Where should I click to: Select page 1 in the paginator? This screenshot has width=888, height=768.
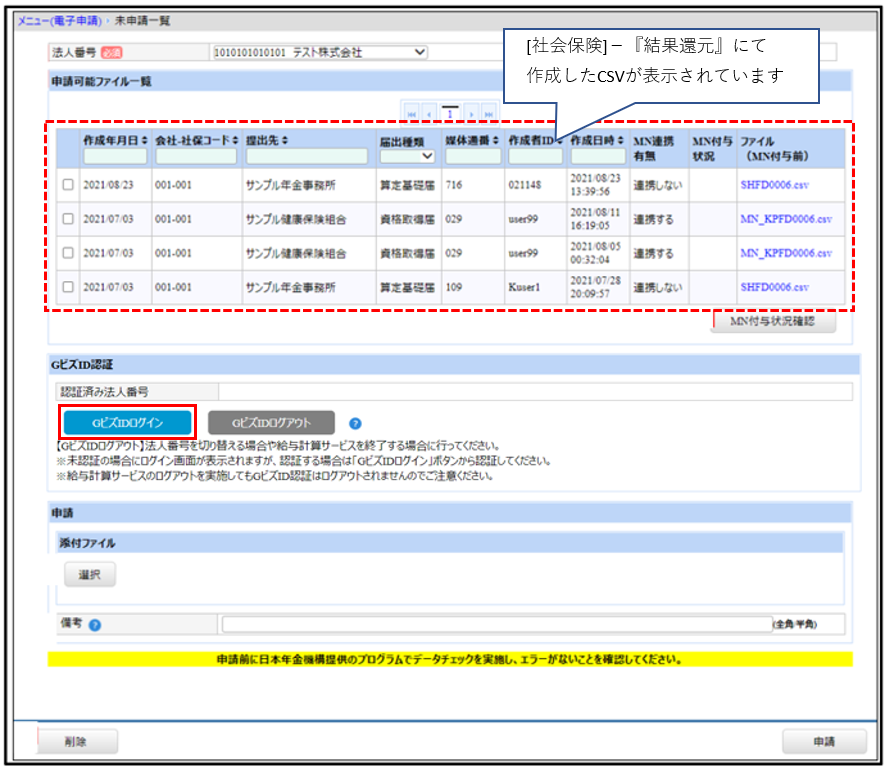[450, 114]
